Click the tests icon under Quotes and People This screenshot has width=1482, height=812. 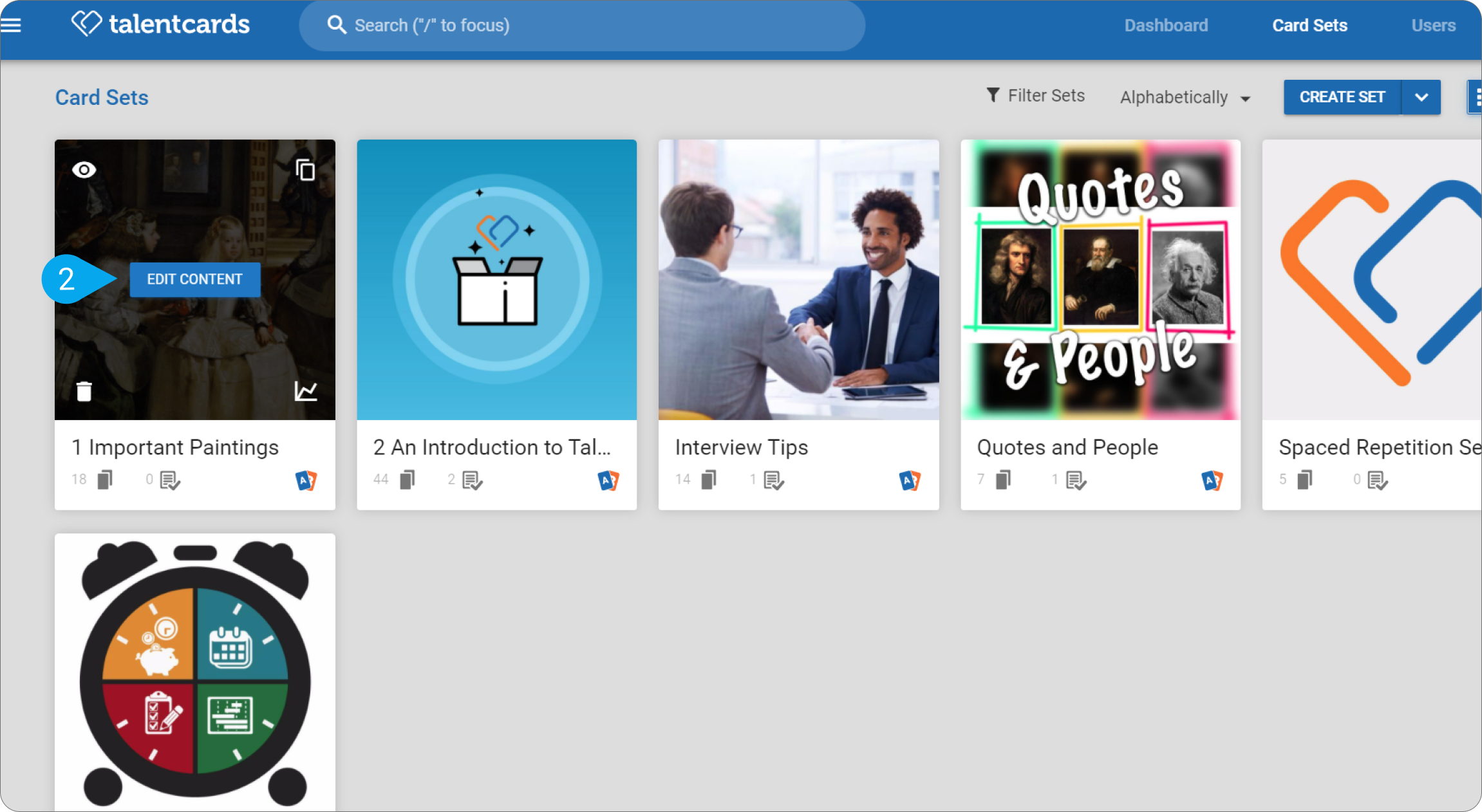click(1076, 480)
